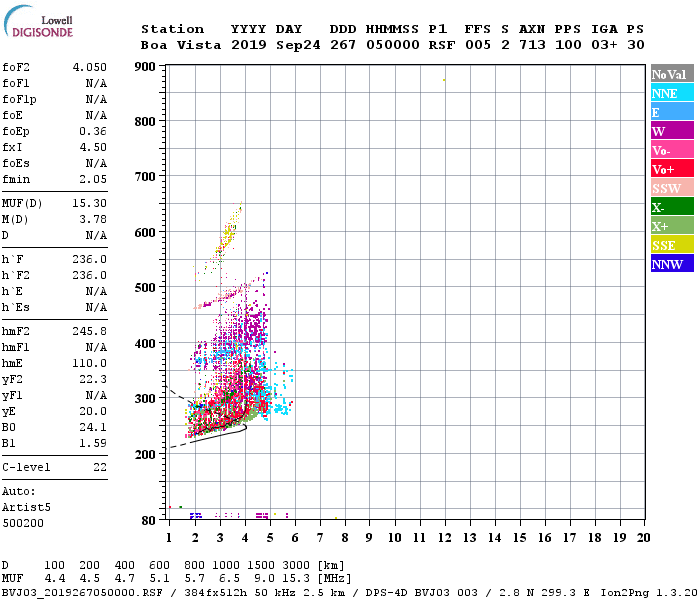Click the 20 MHz frequency axis label

click(x=643, y=538)
